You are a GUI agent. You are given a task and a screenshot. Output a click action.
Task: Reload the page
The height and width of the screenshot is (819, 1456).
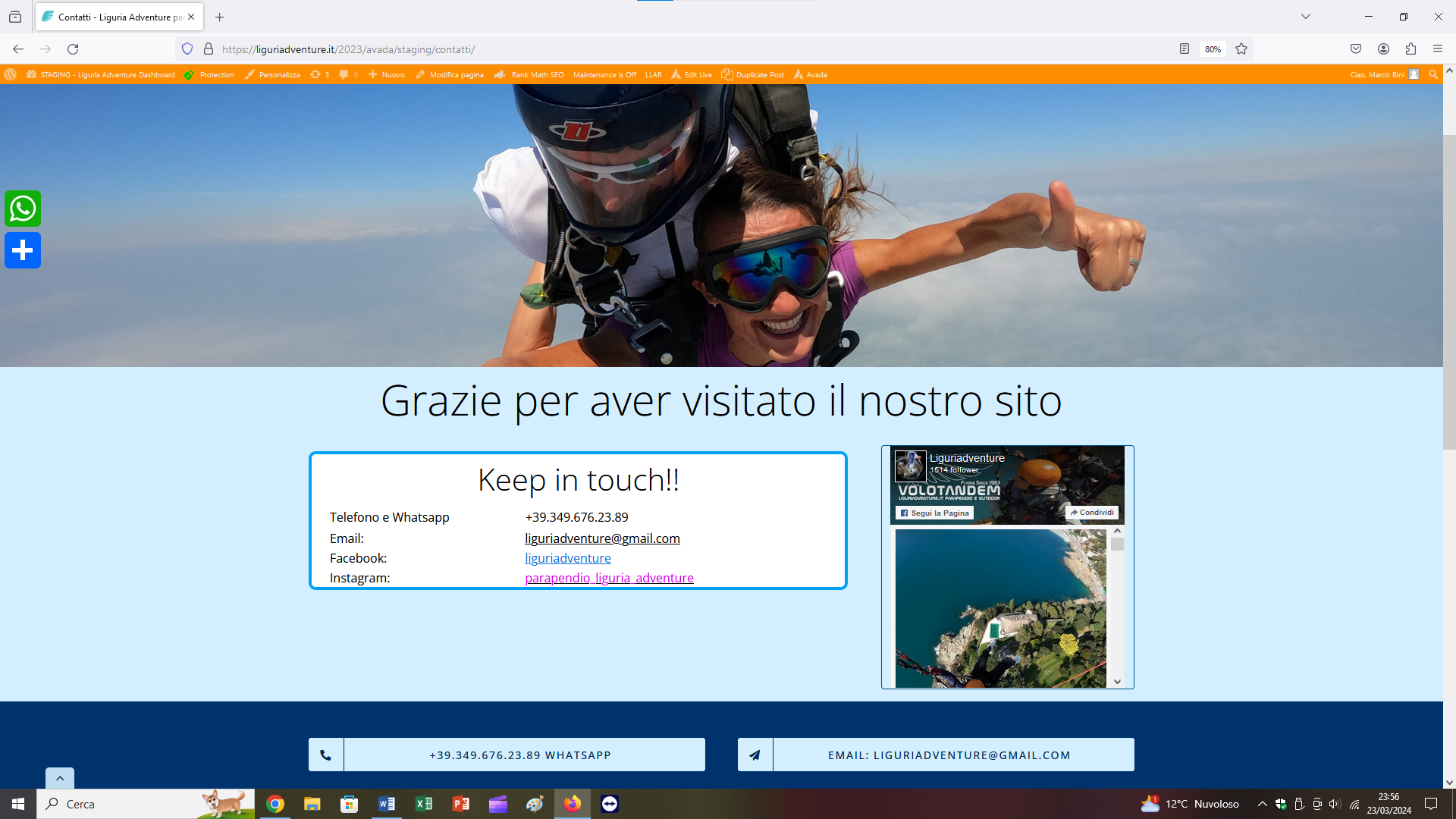coord(73,49)
